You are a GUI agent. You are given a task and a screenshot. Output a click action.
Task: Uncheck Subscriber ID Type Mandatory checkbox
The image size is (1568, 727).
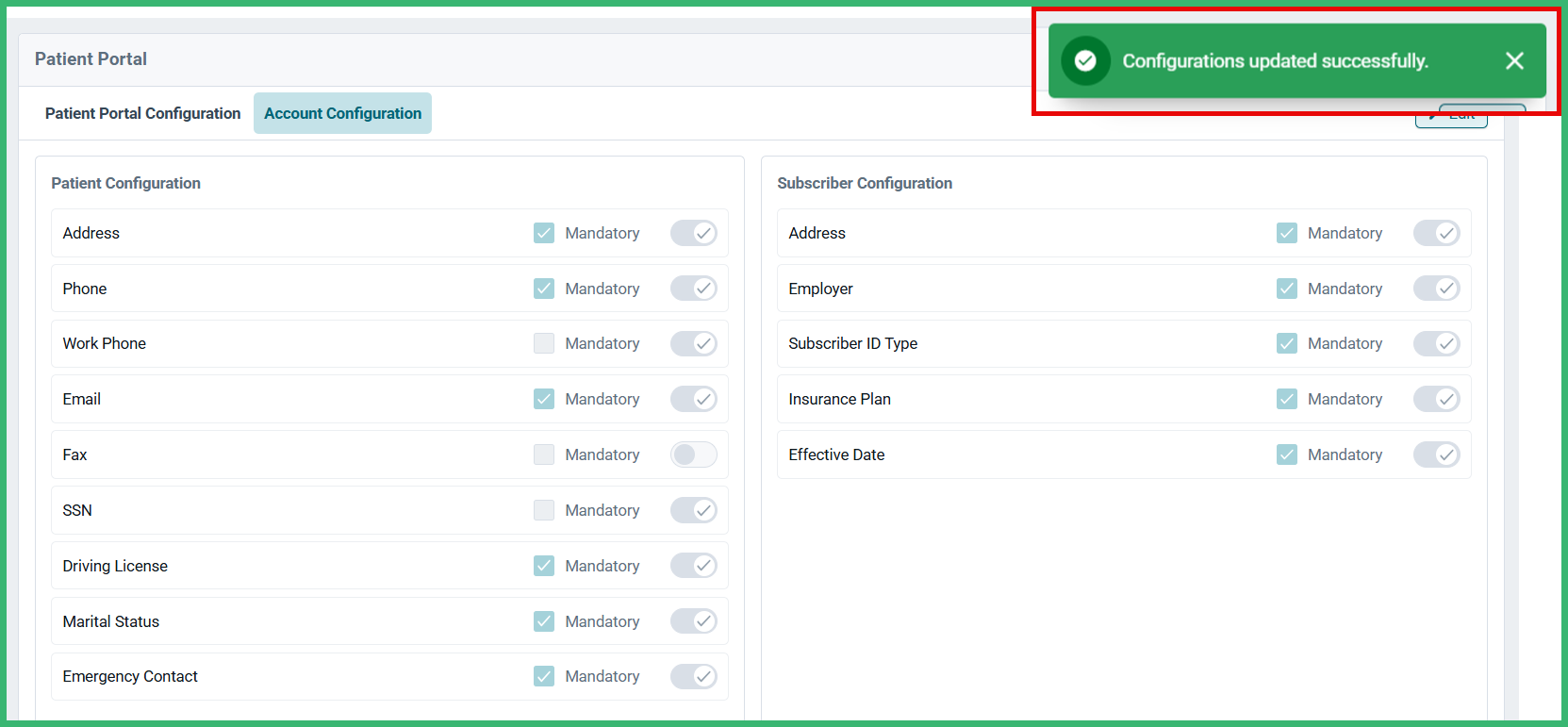click(1287, 343)
